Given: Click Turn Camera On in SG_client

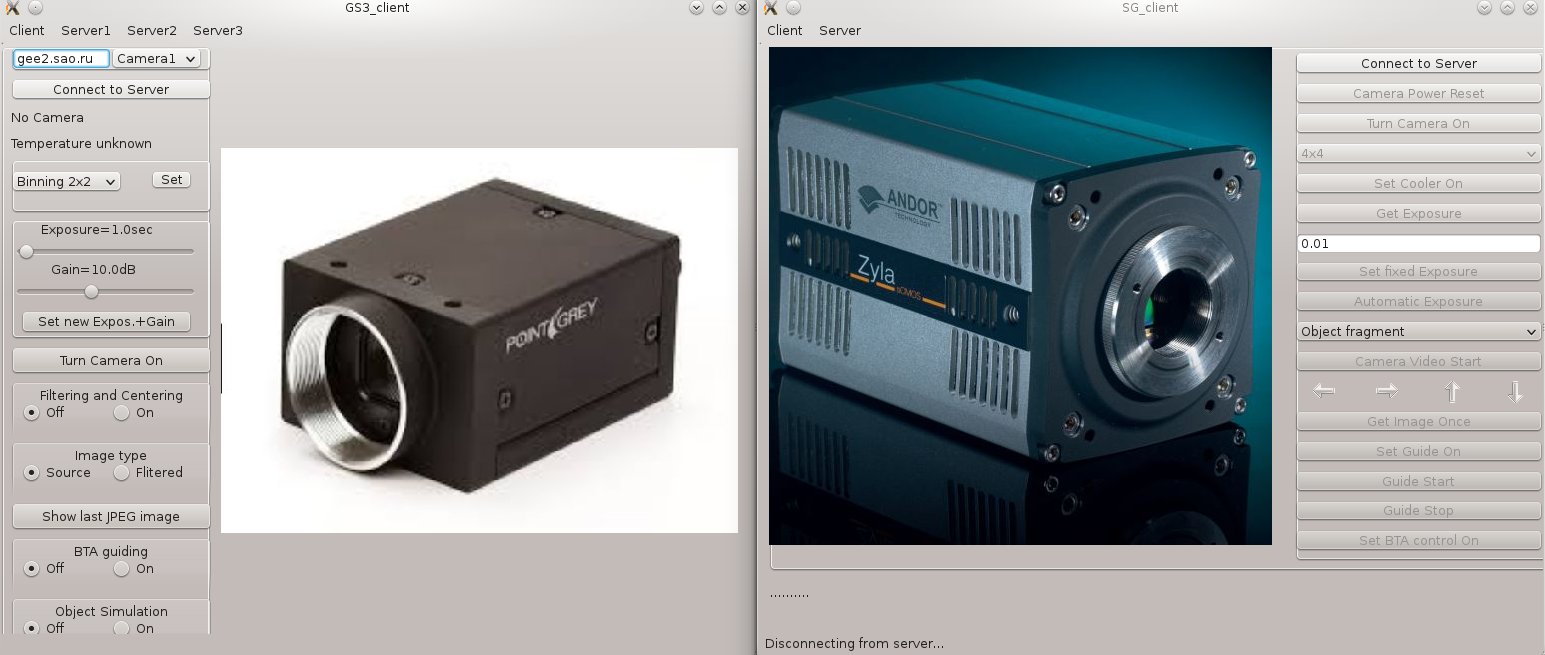Looking at the screenshot, I should click(1418, 123).
